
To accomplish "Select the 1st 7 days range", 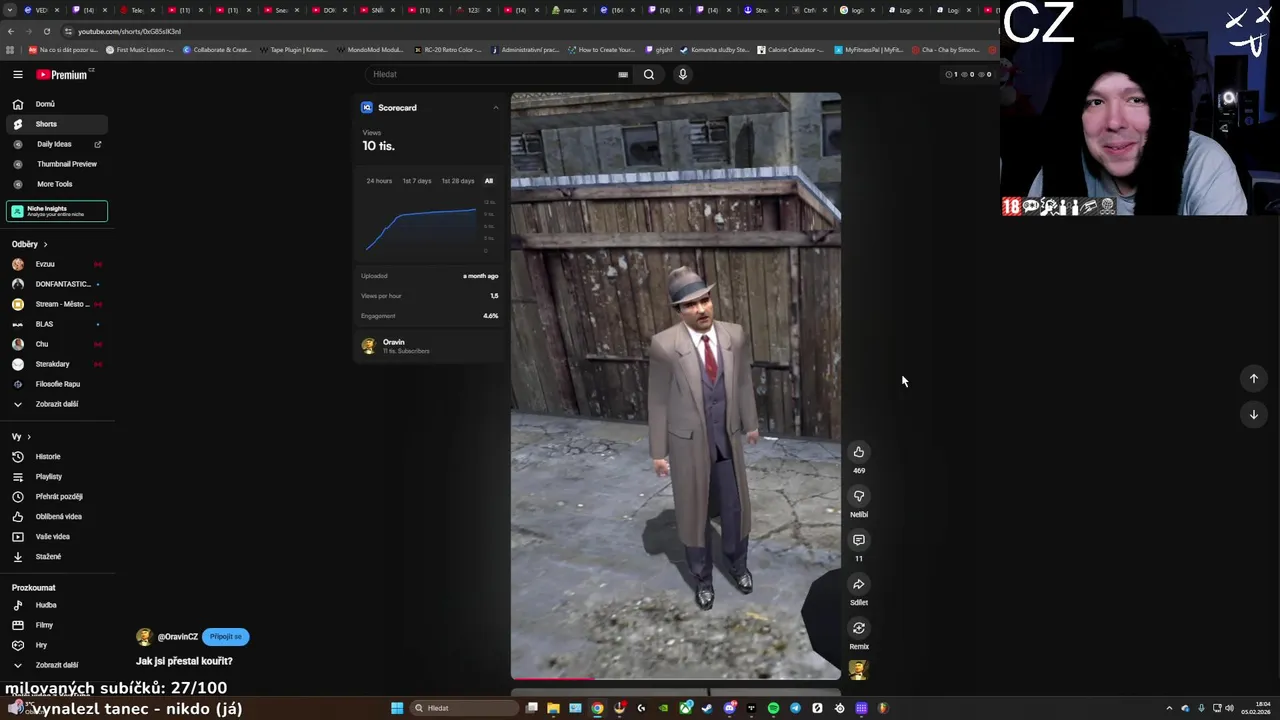I will [x=417, y=181].
